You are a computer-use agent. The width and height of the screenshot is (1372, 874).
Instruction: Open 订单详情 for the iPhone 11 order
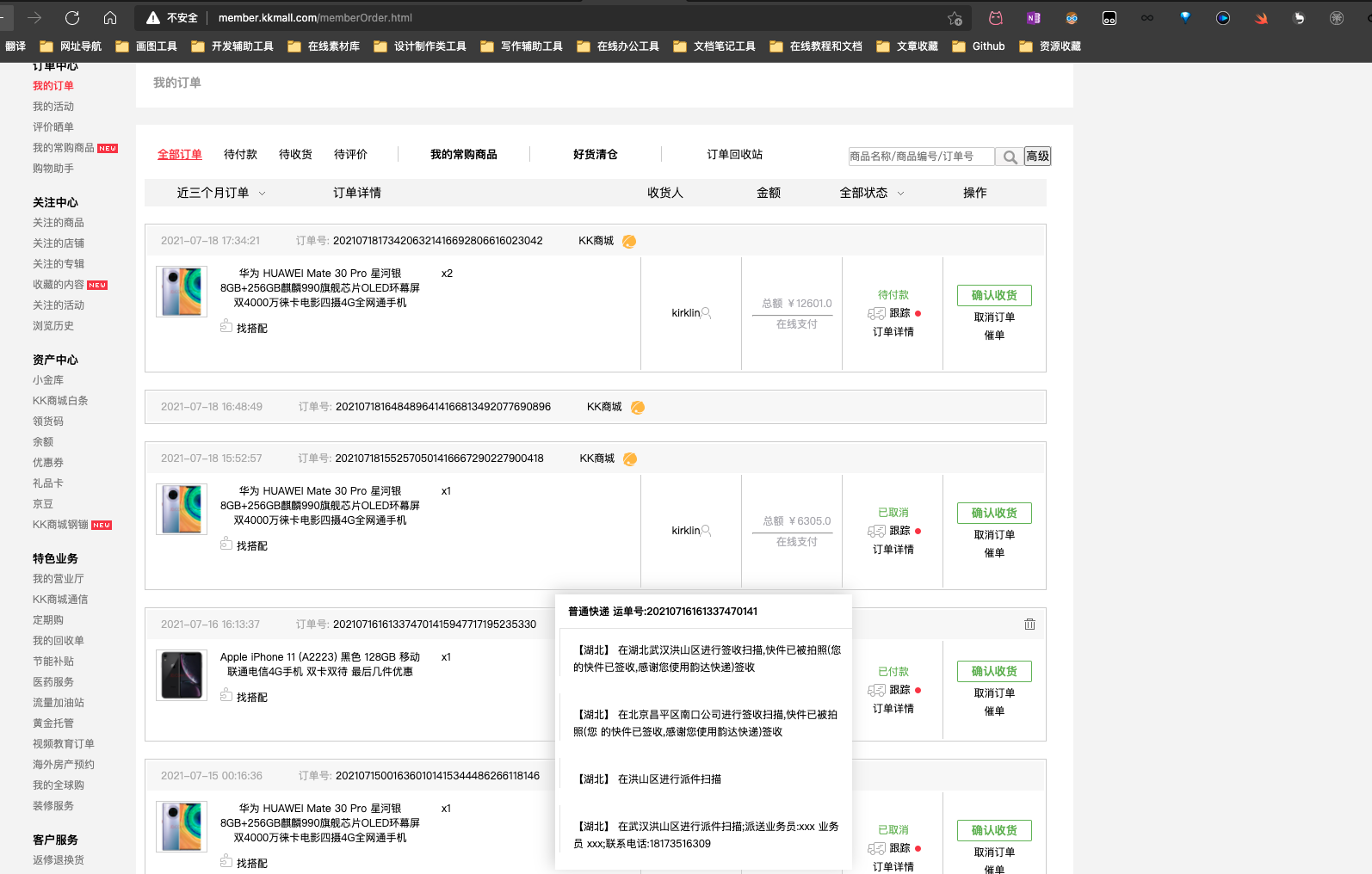[893, 709]
